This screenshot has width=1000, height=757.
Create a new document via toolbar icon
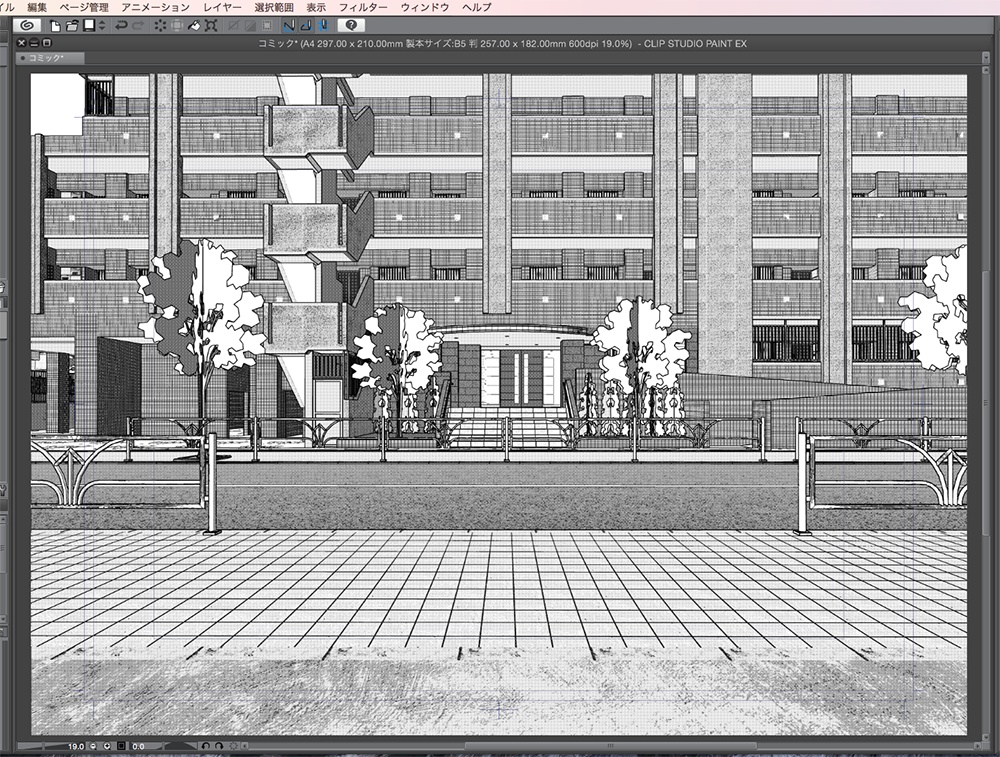56,26
